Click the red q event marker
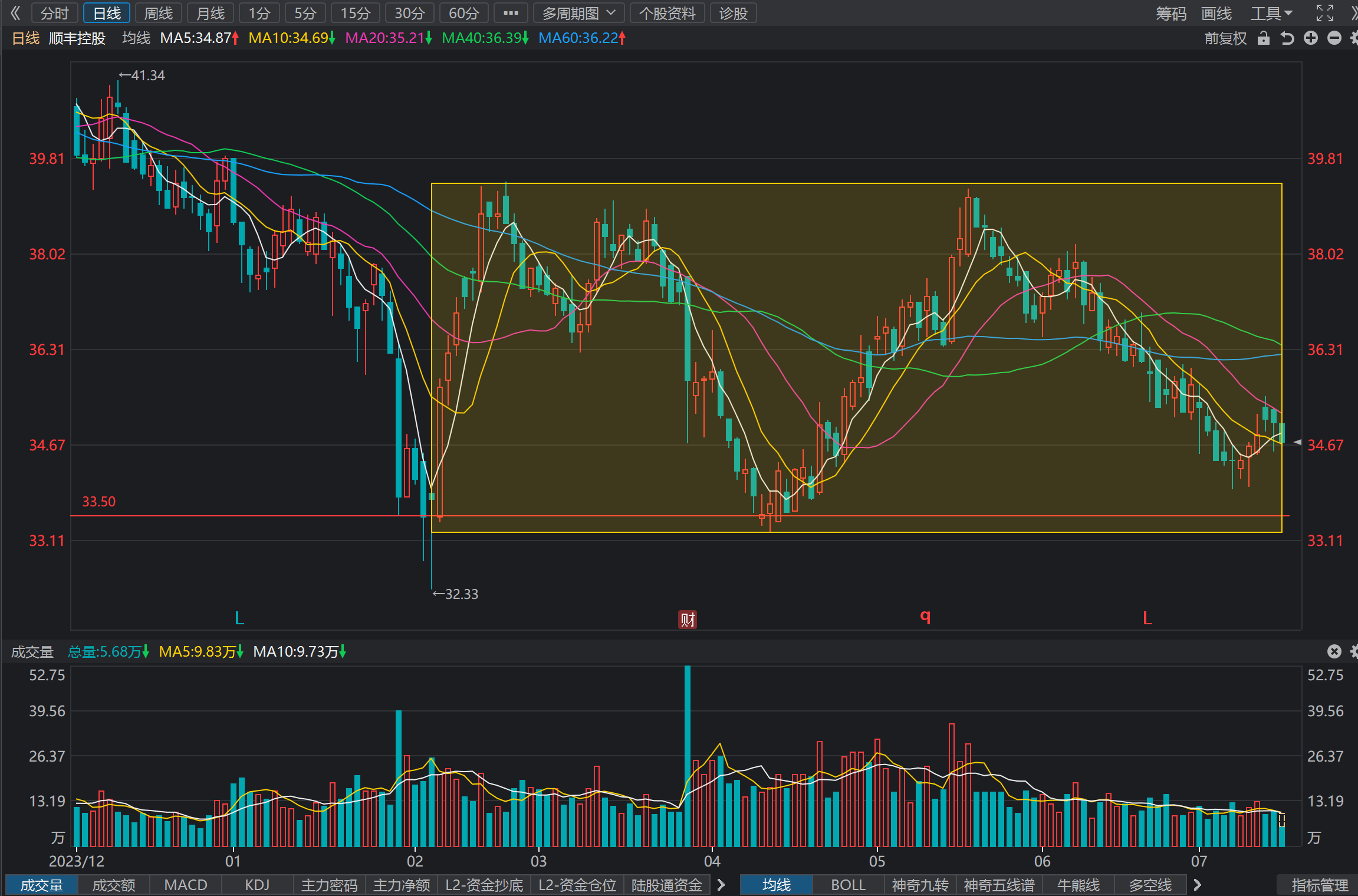This screenshot has width=1358, height=896. click(925, 617)
